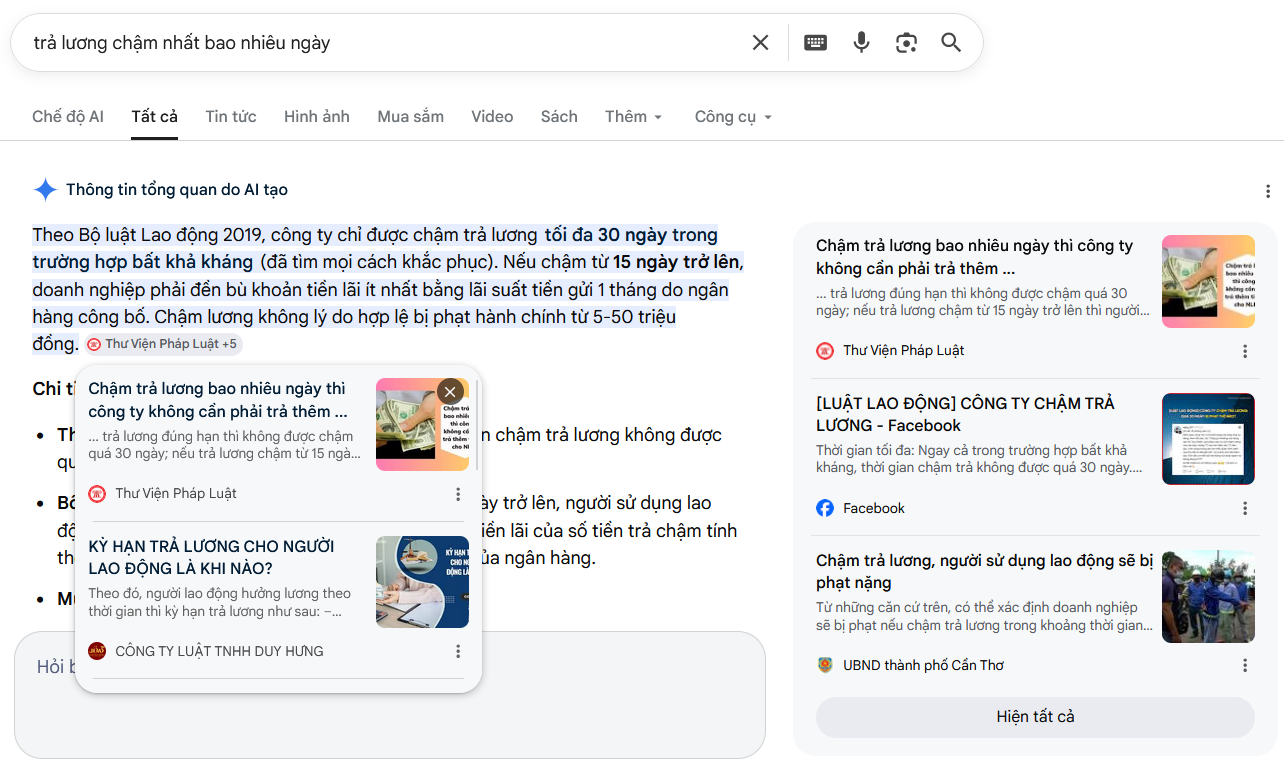Open three-dot menu for Facebook source
The image size is (1284, 770).
(1245, 508)
